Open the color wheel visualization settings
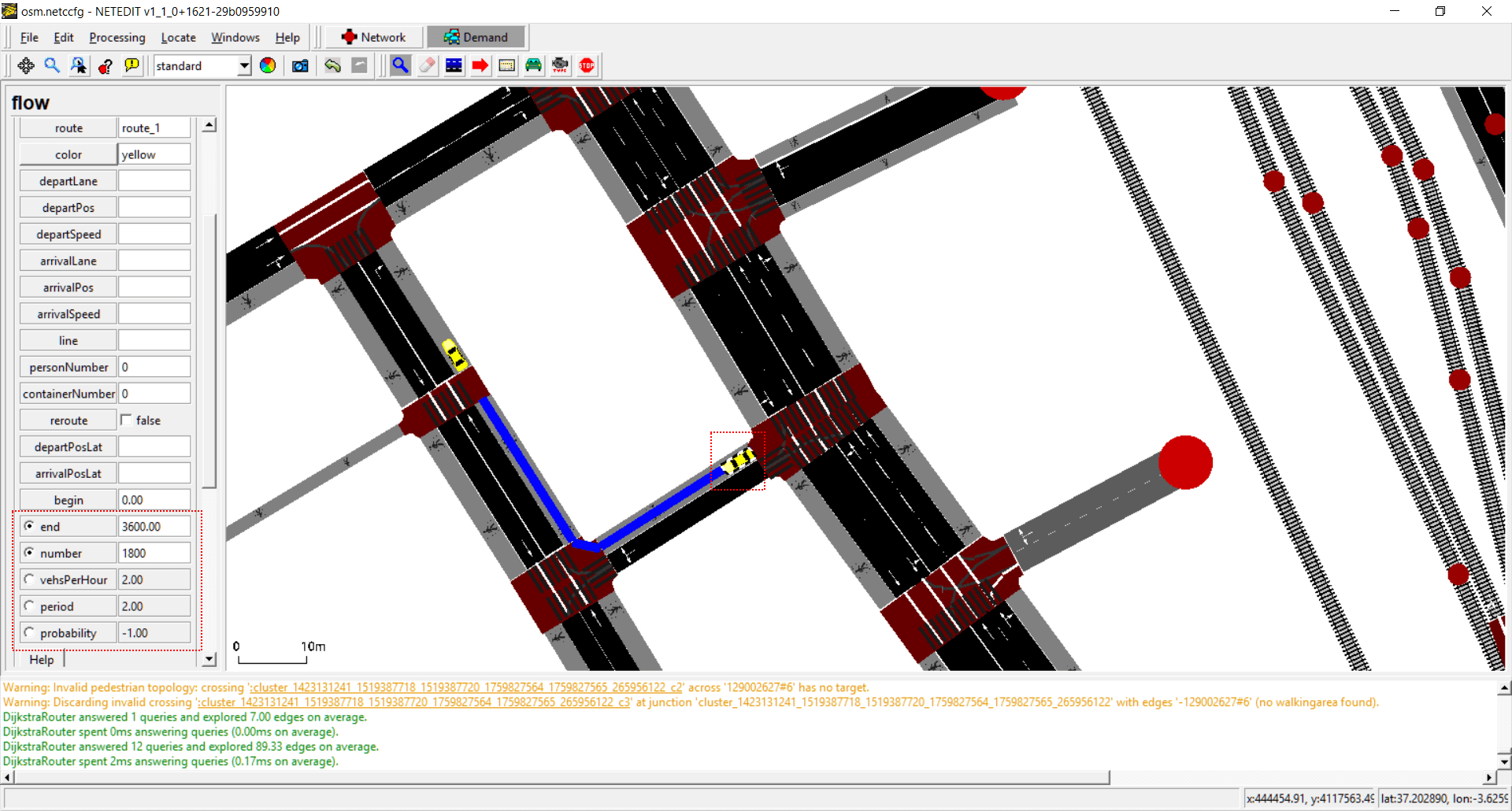Image resolution: width=1512 pixels, height=811 pixels. [268, 66]
